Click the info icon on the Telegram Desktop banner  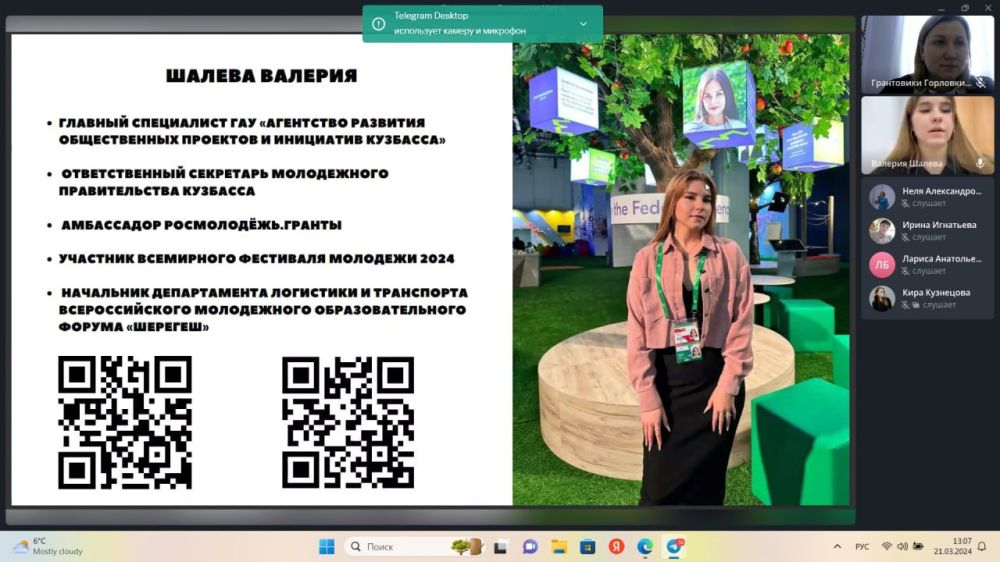[x=378, y=24]
